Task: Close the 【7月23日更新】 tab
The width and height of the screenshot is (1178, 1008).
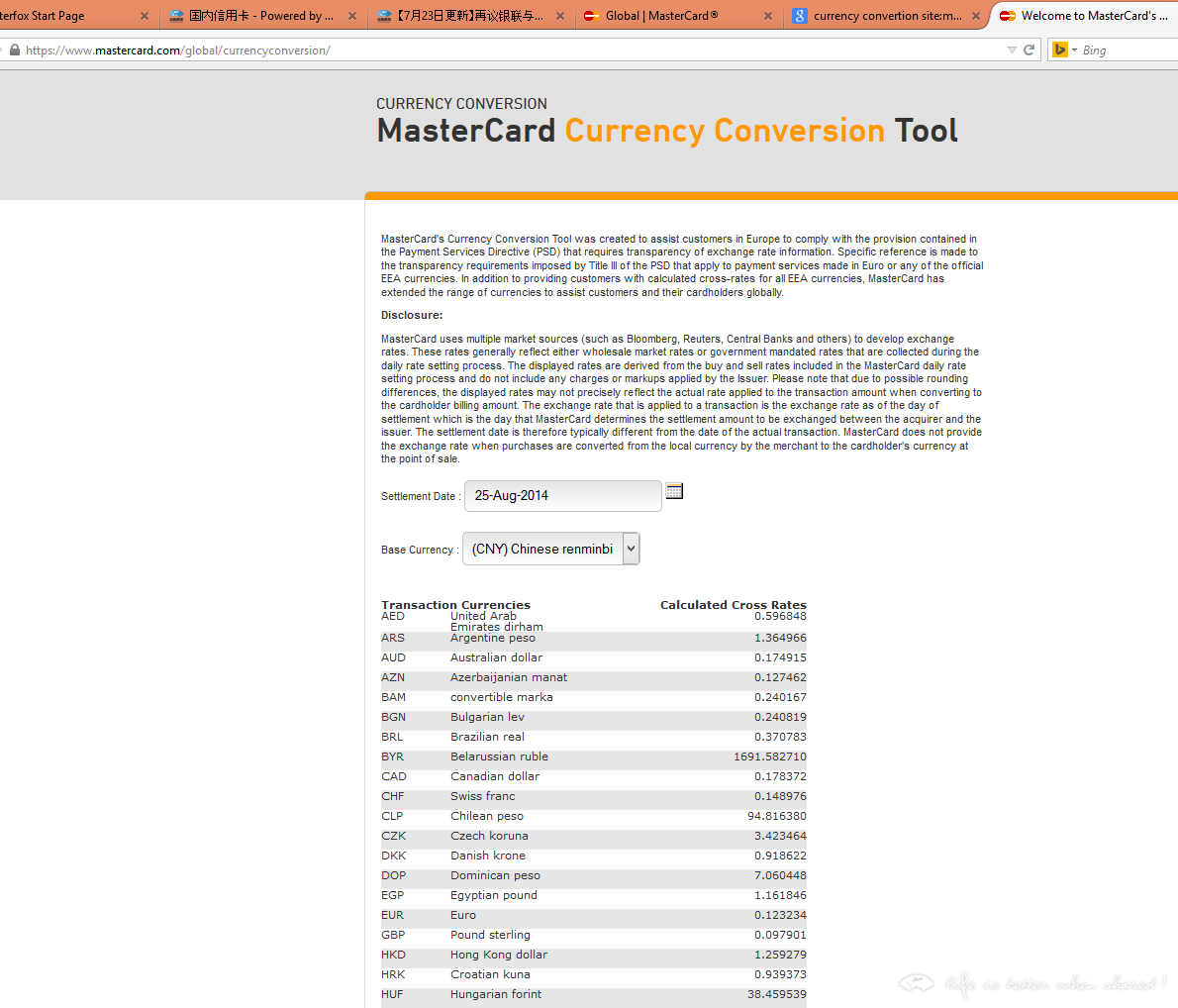Action: pyautogui.click(x=560, y=16)
